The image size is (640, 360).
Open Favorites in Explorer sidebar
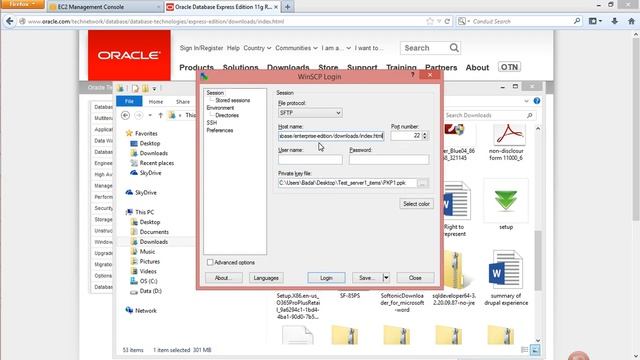[x=146, y=133]
